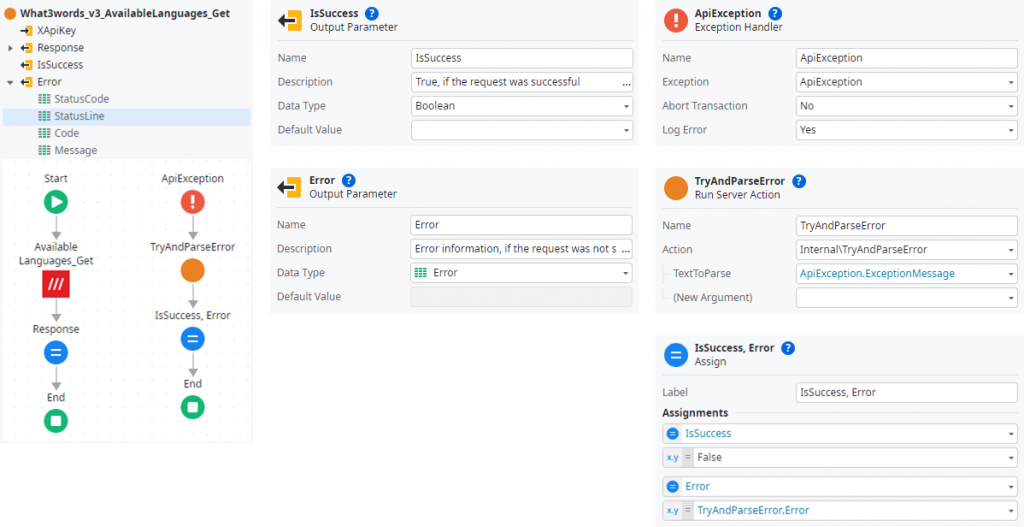Select the IsSuccess, Error assign node
Viewport: 1024px width, 527px height.
(193, 339)
